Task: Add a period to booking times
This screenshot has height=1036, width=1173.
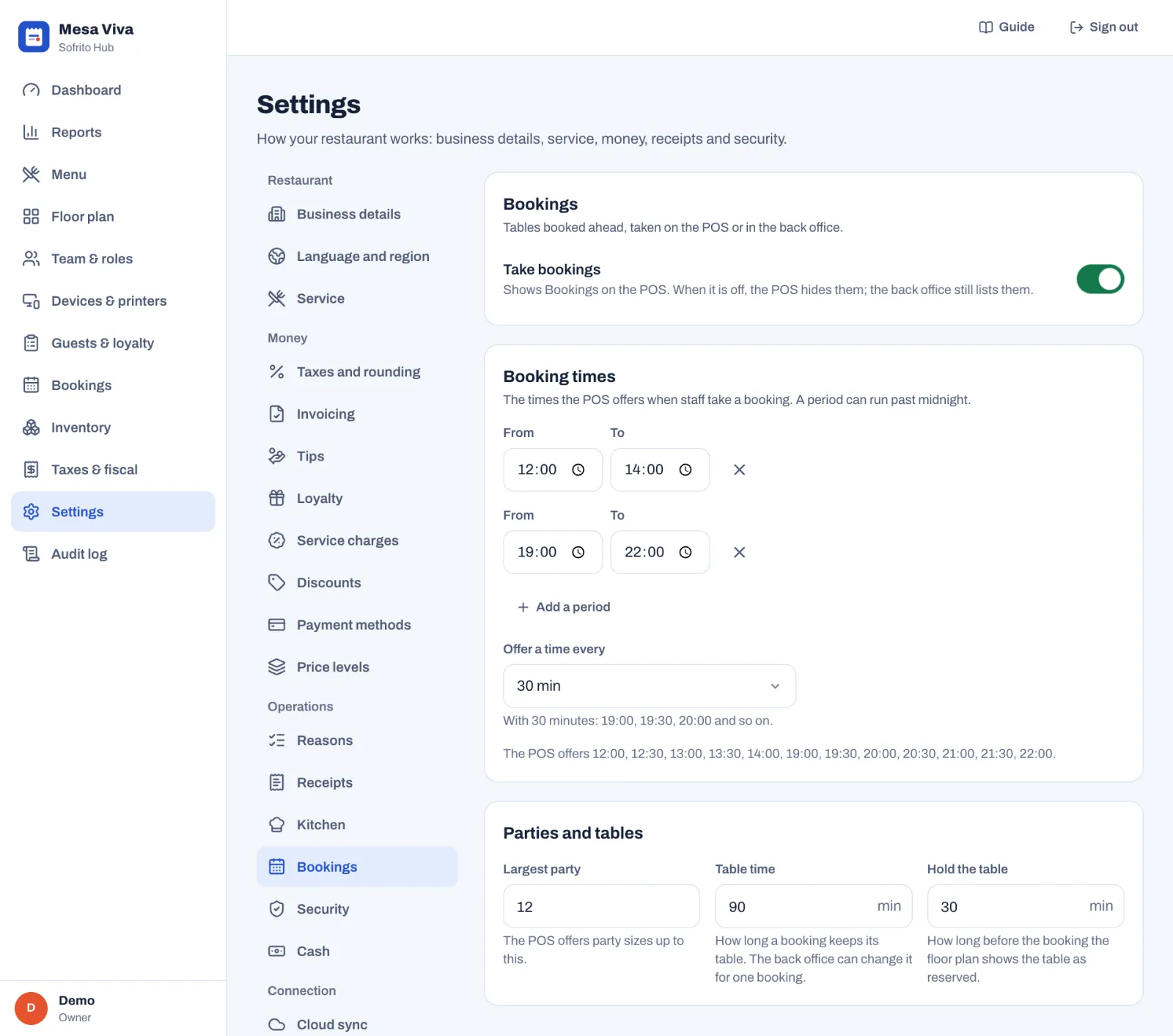Action: (564, 607)
